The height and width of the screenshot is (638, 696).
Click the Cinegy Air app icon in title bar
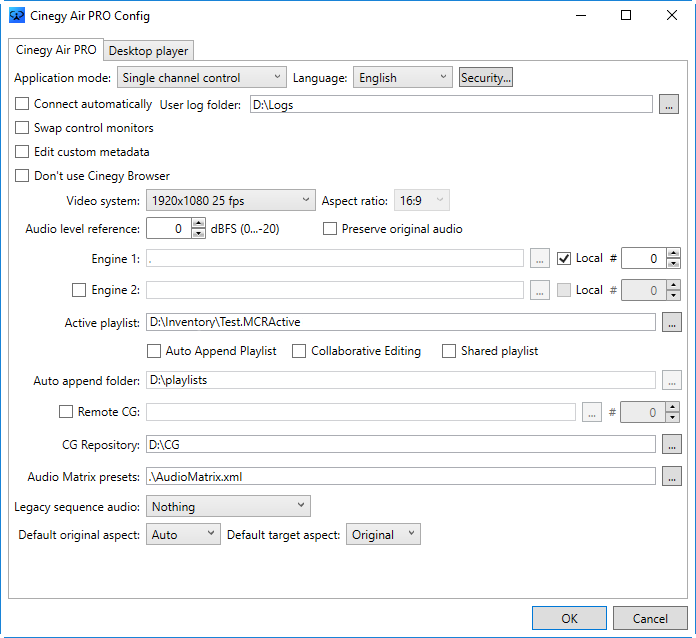pyautogui.click(x=16, y=16)
